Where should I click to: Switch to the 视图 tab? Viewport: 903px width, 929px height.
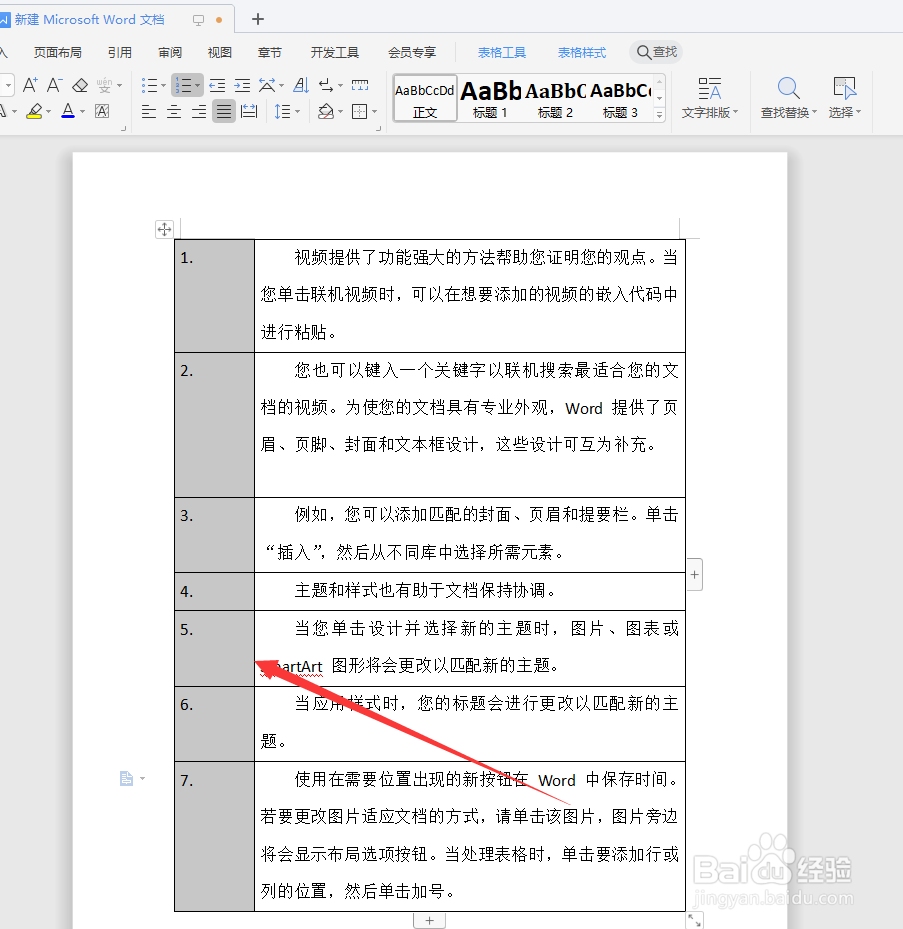coord(219,53)
